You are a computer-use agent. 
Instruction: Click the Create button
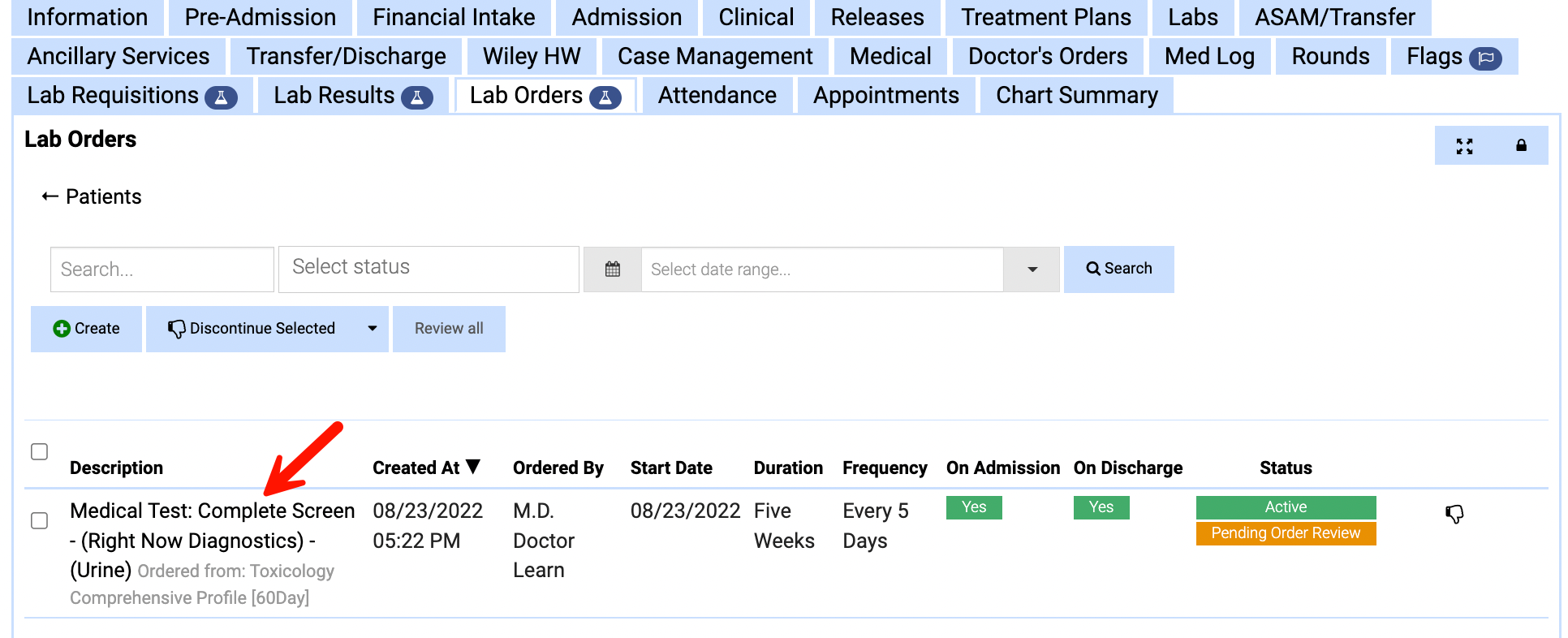86,329
